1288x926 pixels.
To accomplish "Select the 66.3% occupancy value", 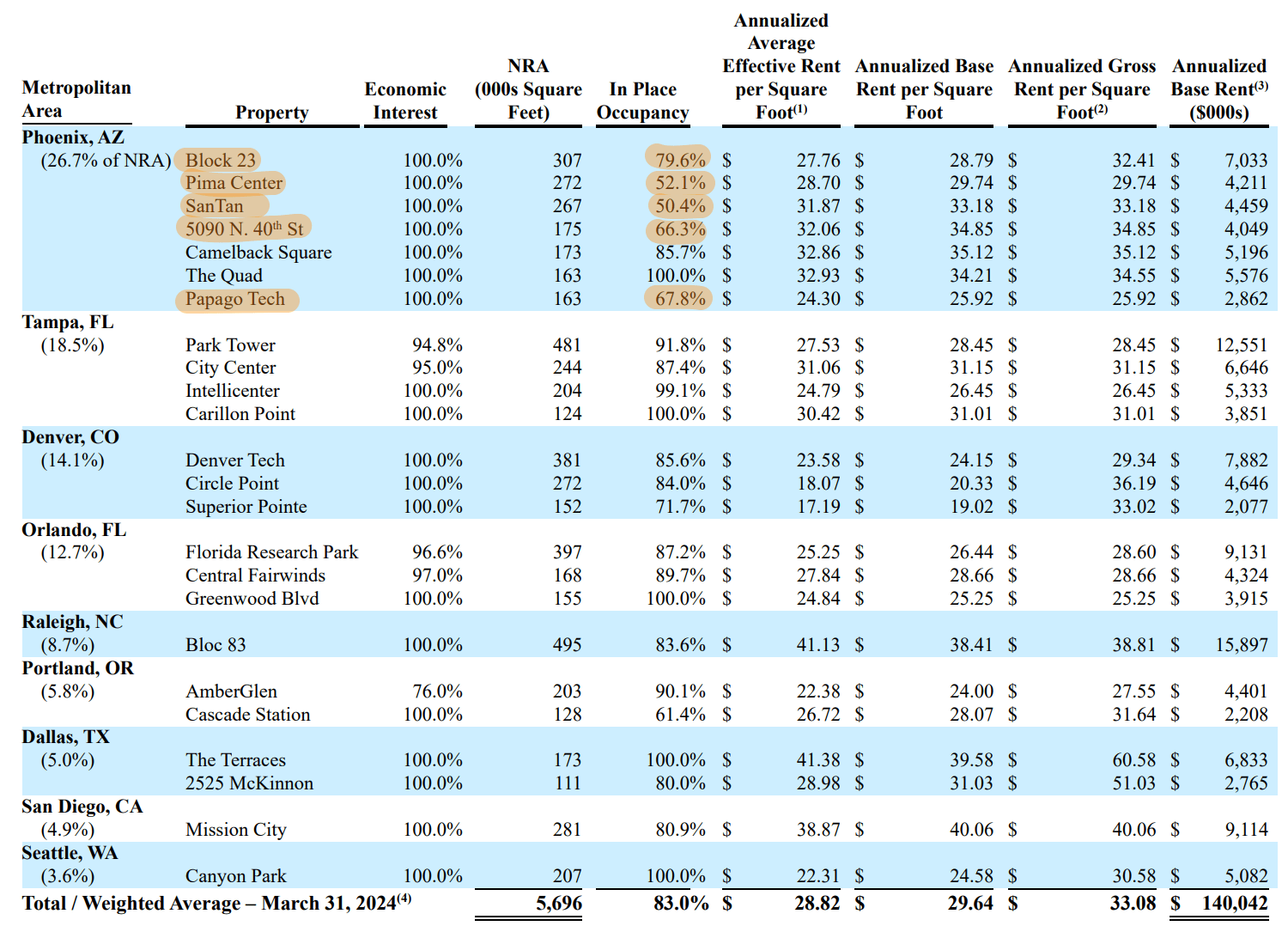I will tap(680, 229).
